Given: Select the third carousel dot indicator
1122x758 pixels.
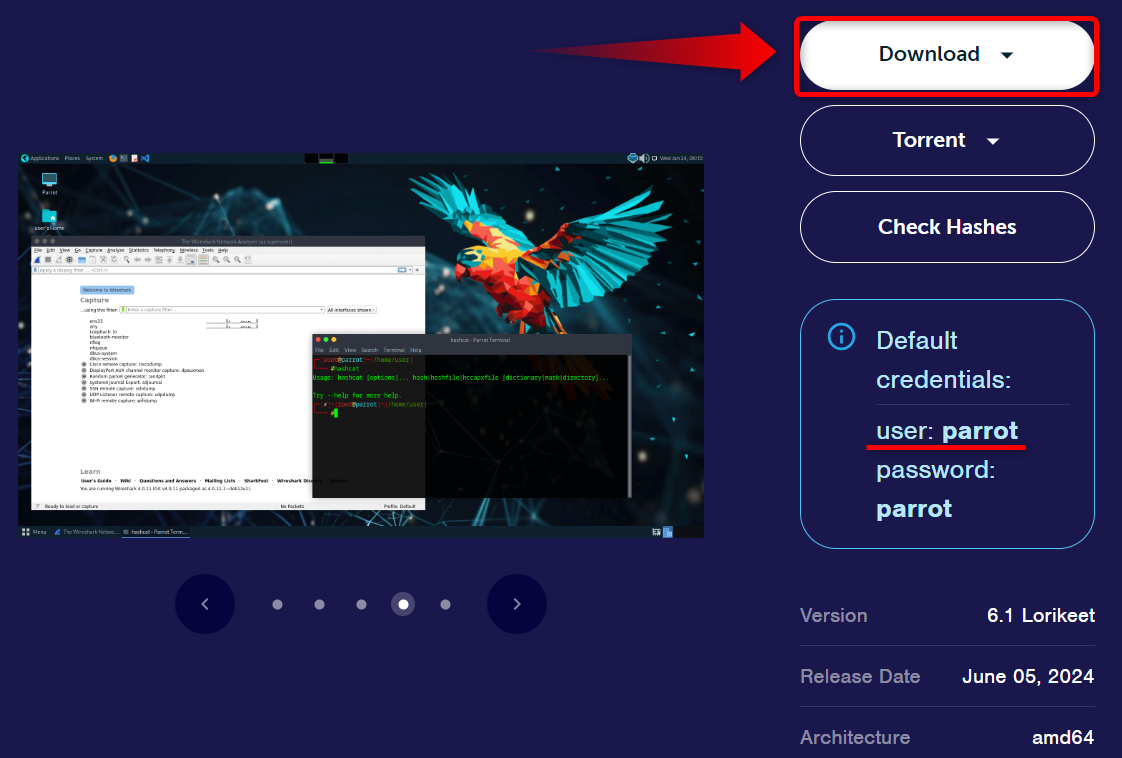Looking at the screenshot, I should pyautogui.click(x=361, y=605).
